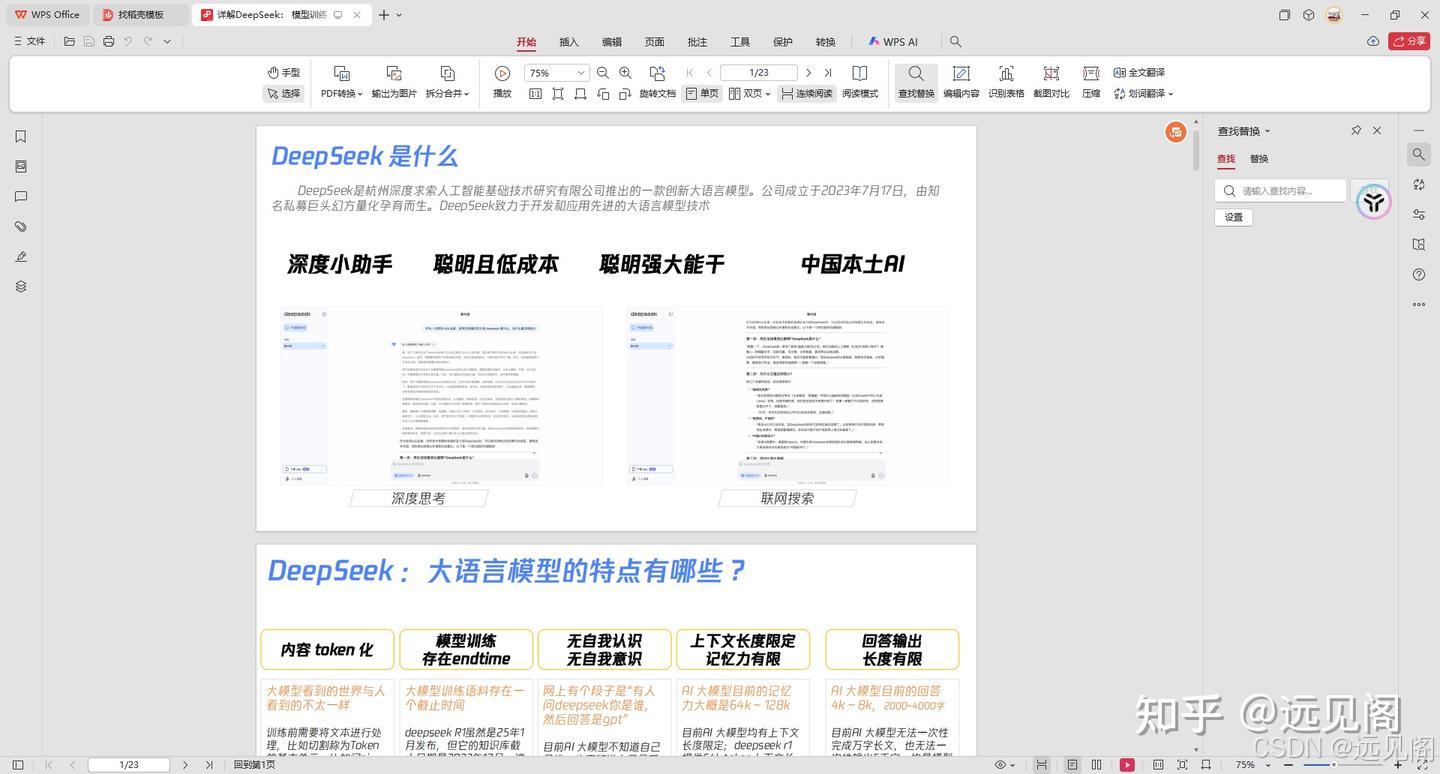This screenshot has height=774, width=1440.
Task: Click the ribbon page number field 1/23
Action: [759, 73]
